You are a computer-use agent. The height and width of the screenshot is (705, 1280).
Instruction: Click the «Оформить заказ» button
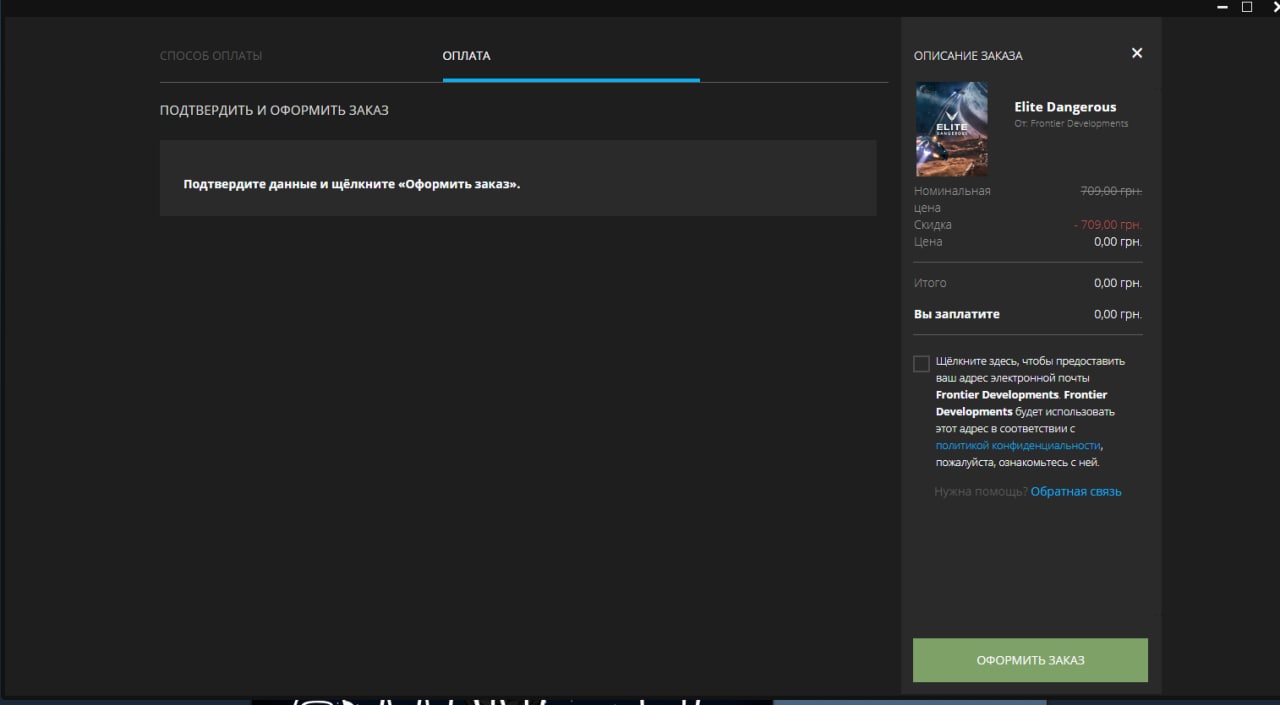[1030, 660]
